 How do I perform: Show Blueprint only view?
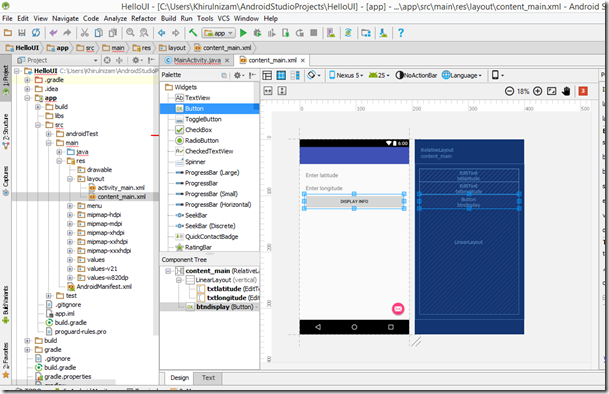pos(281,75)
